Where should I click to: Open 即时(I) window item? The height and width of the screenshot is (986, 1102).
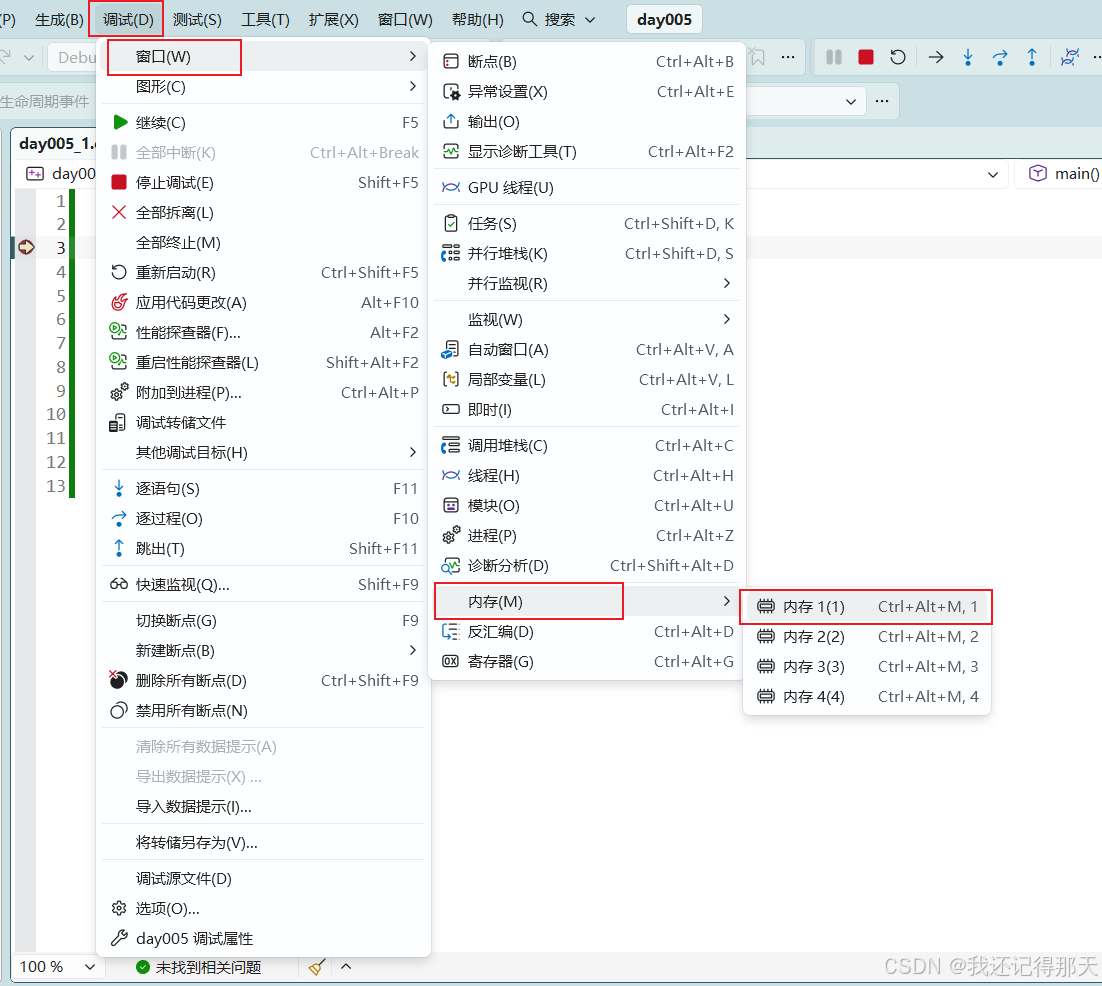pos(587,410)
